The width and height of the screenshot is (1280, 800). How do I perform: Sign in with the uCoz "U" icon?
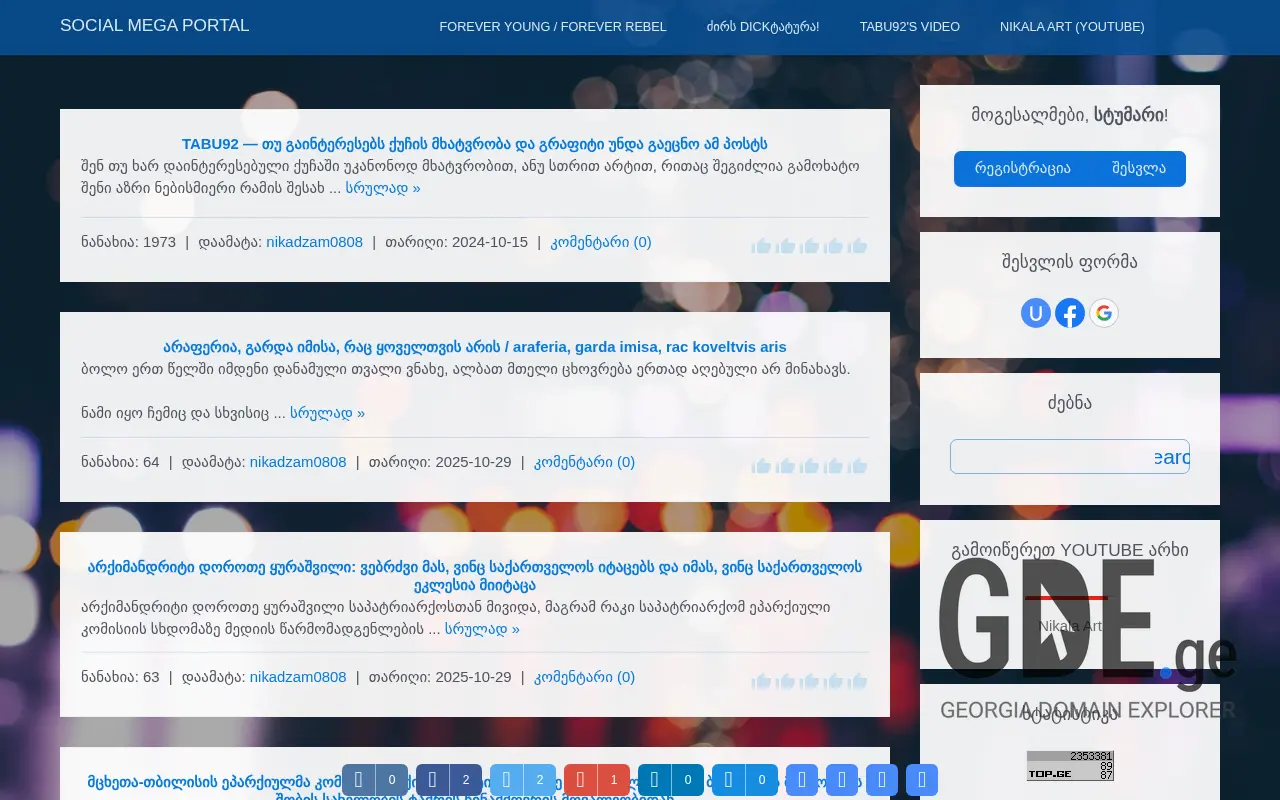tap(1036, 313)
